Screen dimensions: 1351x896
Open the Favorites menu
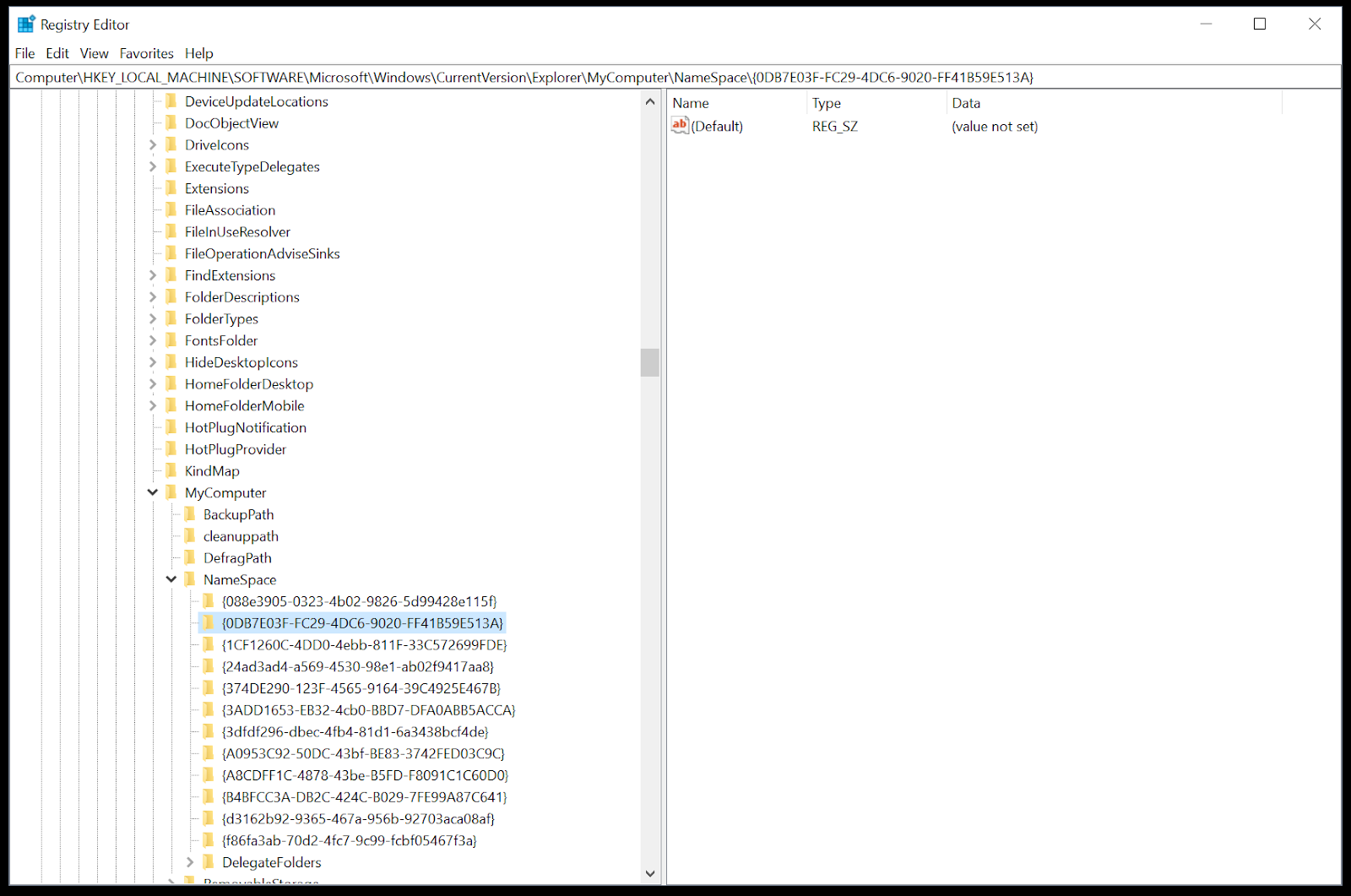[147, 53]
